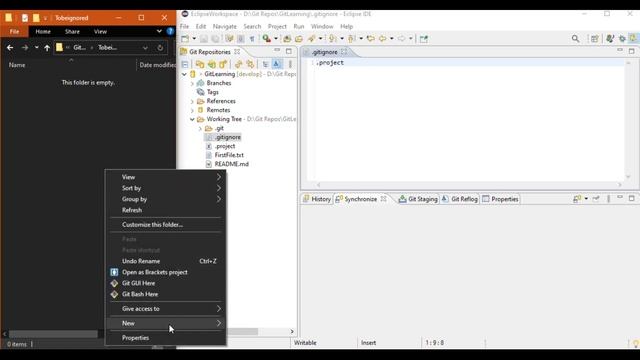
Task: Click the Next Annotation toolbar icon
Action: pos(333,39)
